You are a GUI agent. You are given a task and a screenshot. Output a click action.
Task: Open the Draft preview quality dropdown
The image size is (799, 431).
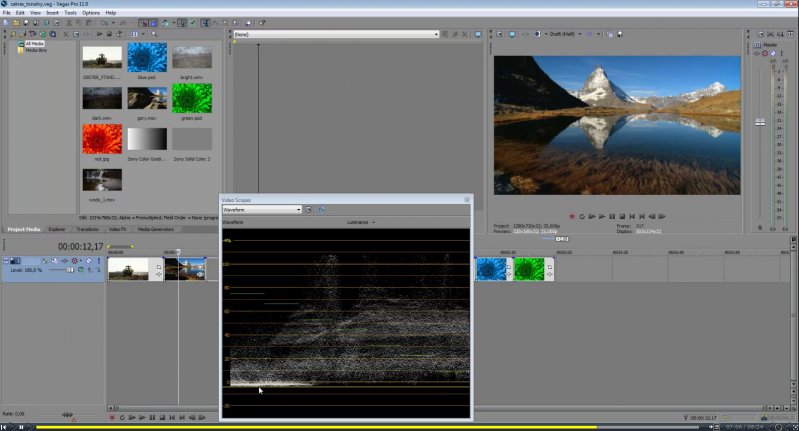click(x=566, y=34)
